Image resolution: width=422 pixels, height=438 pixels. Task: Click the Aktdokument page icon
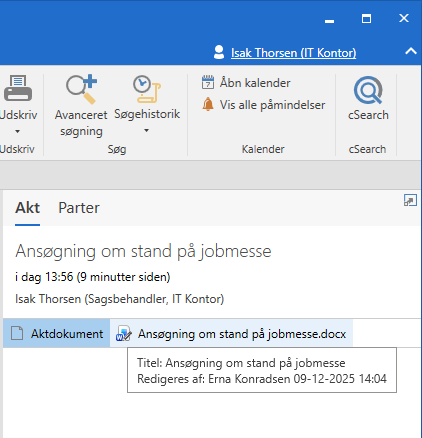(x=17, y=333)
